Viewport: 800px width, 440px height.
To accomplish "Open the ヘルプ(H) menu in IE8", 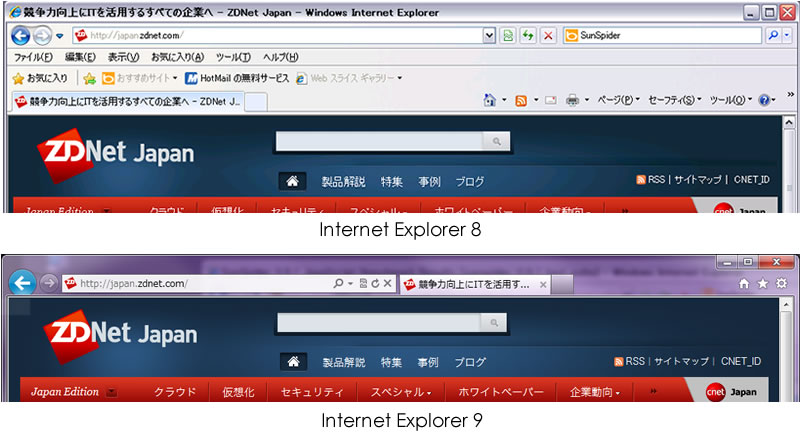I will tap(280, 57).
